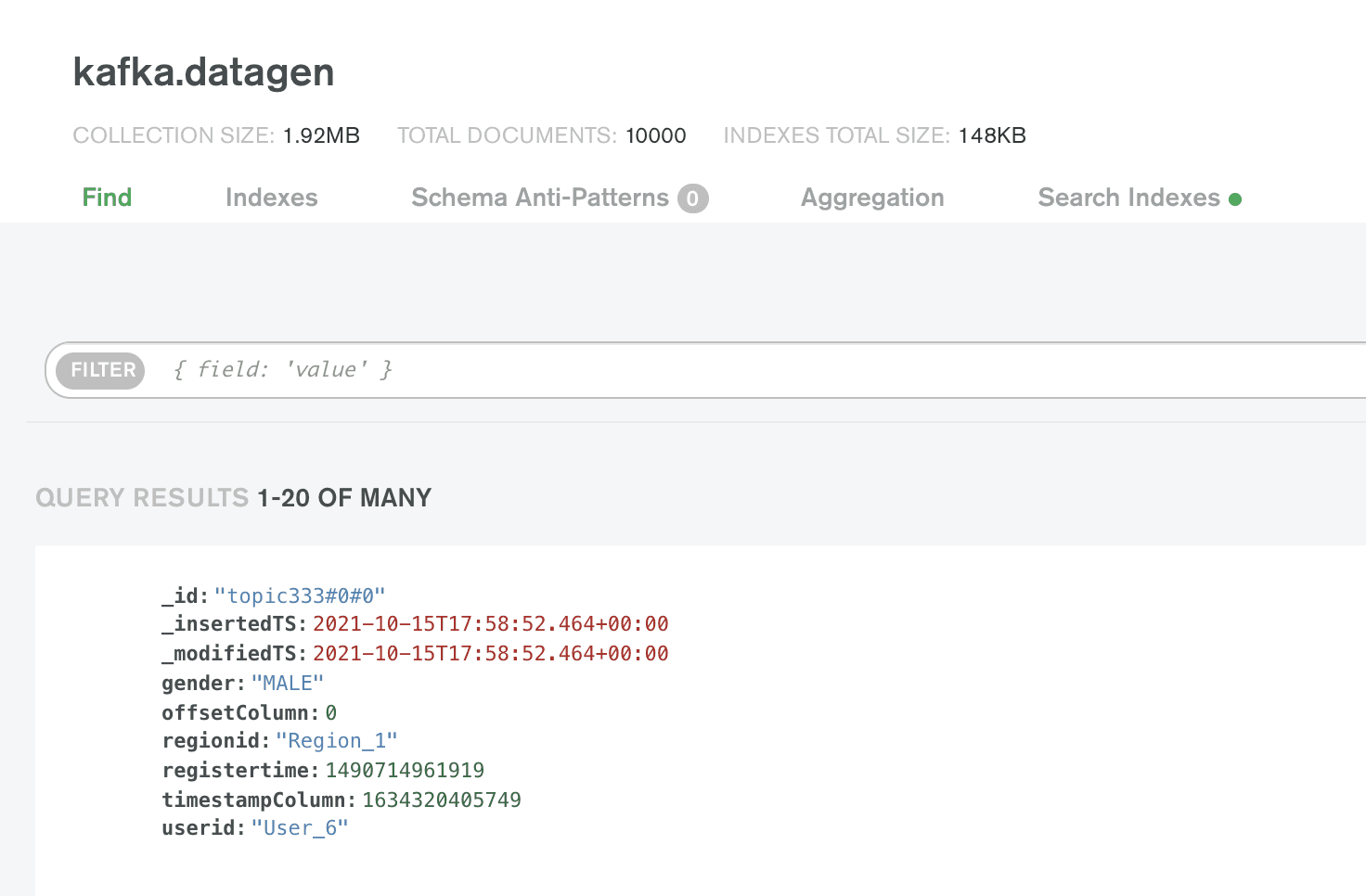Click the INDEXES TOTAL SIZE value 148KB

992,134
